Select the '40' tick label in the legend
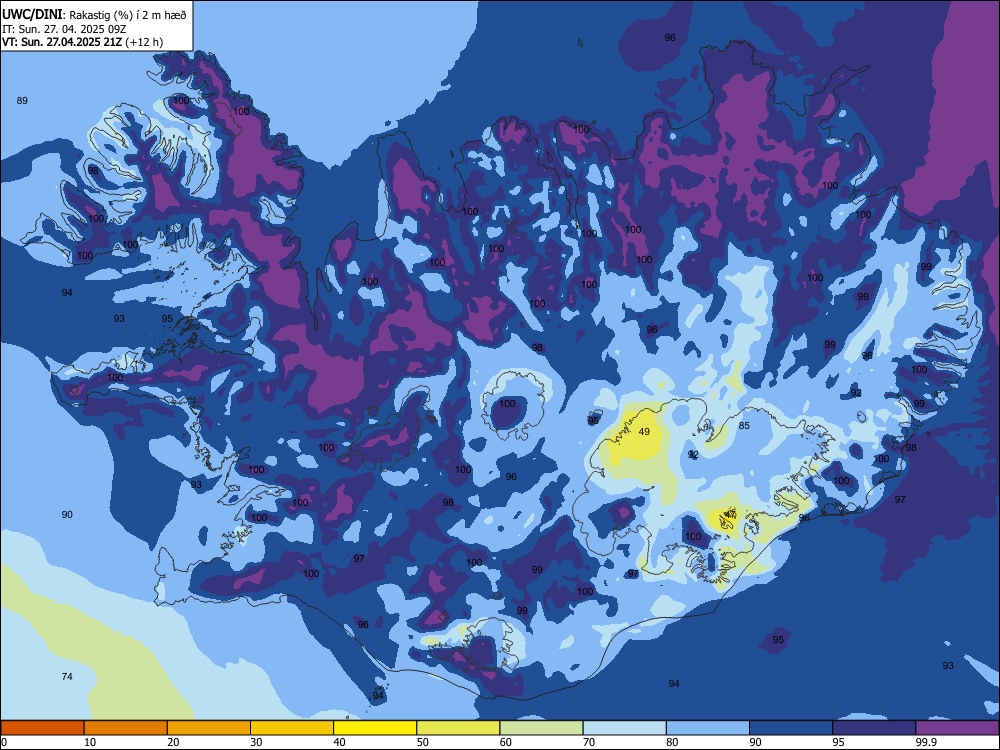Viewport: 1000px width, 750px height. [339, 742]
